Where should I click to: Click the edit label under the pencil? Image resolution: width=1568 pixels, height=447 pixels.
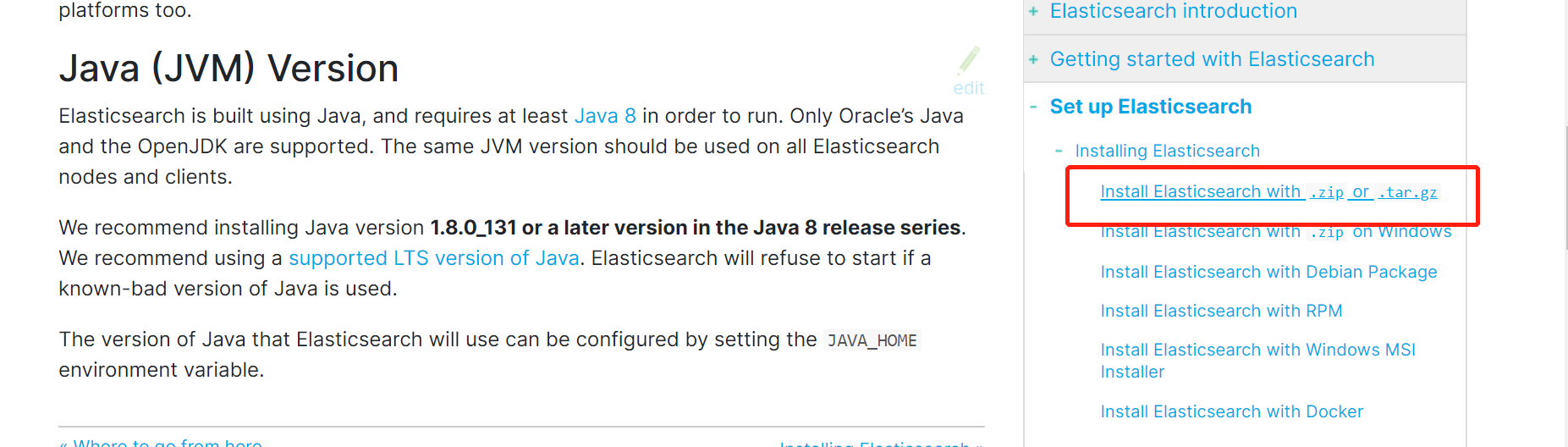pyautogui.click(x=969, y=88)
